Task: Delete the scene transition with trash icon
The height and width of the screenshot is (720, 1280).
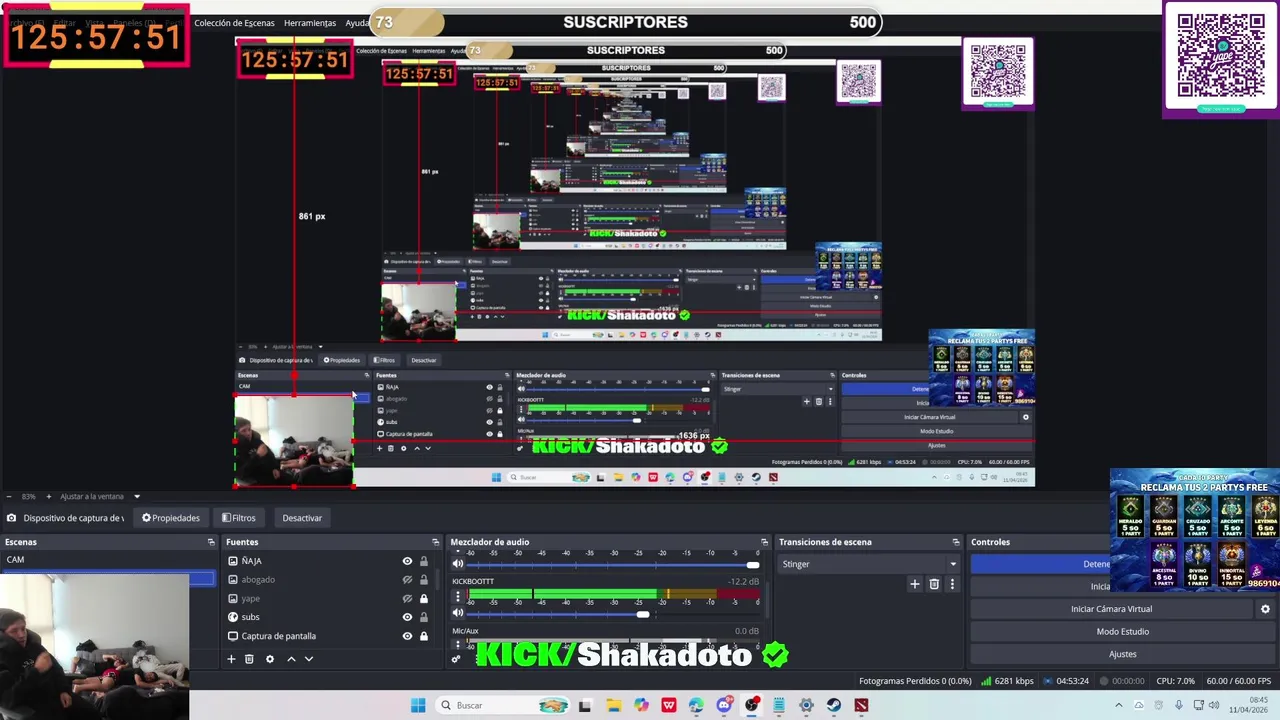Action: click(934, 584)
